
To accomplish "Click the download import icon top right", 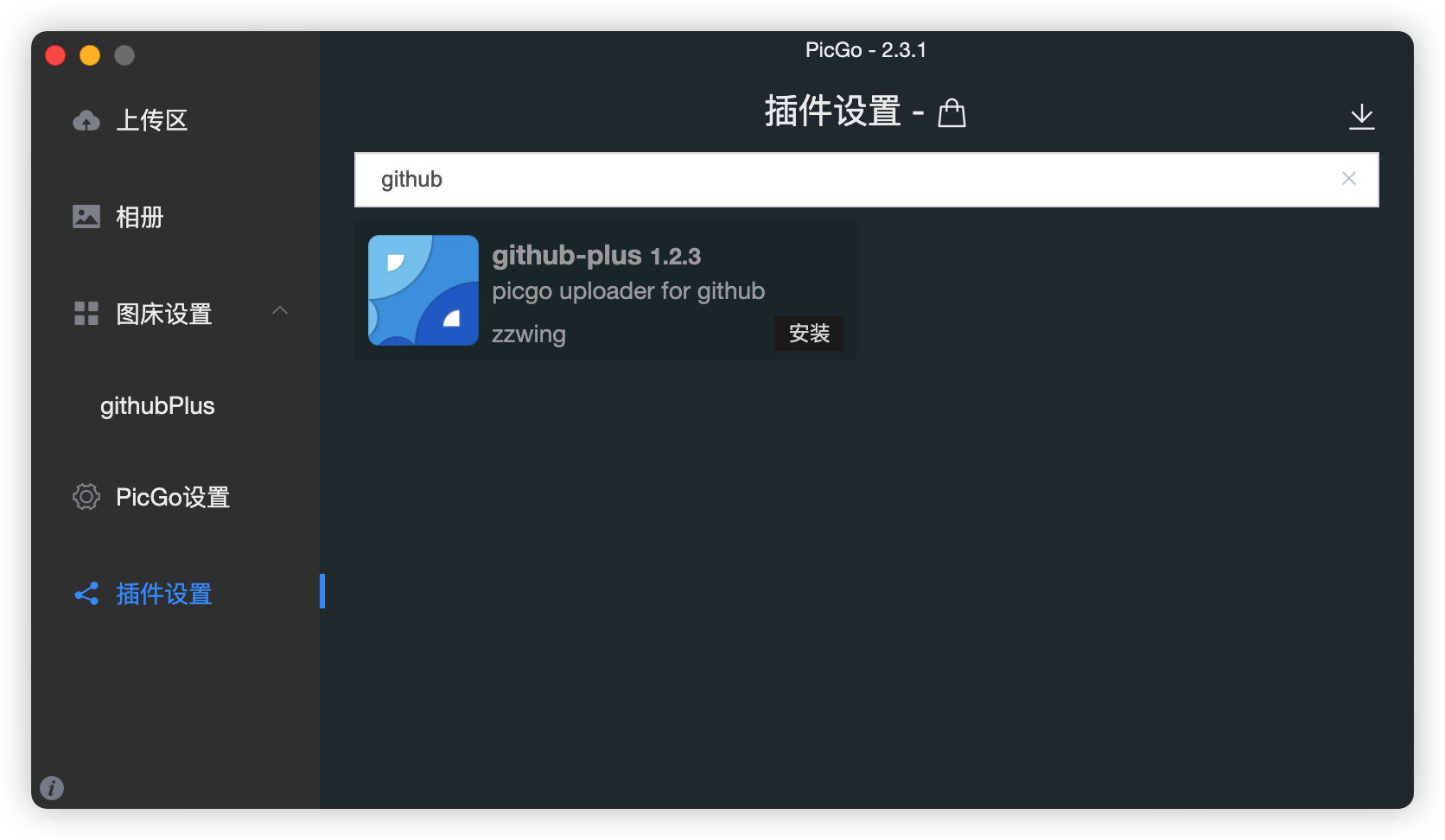I will click(x=1361, y=116).
